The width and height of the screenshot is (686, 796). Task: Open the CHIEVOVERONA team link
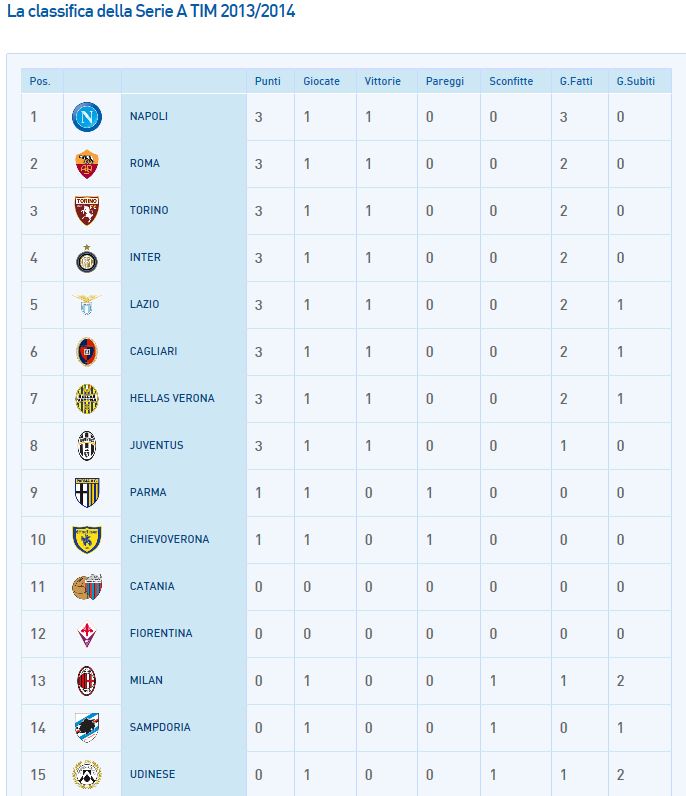pyautogui.click(x=169, y=540)
